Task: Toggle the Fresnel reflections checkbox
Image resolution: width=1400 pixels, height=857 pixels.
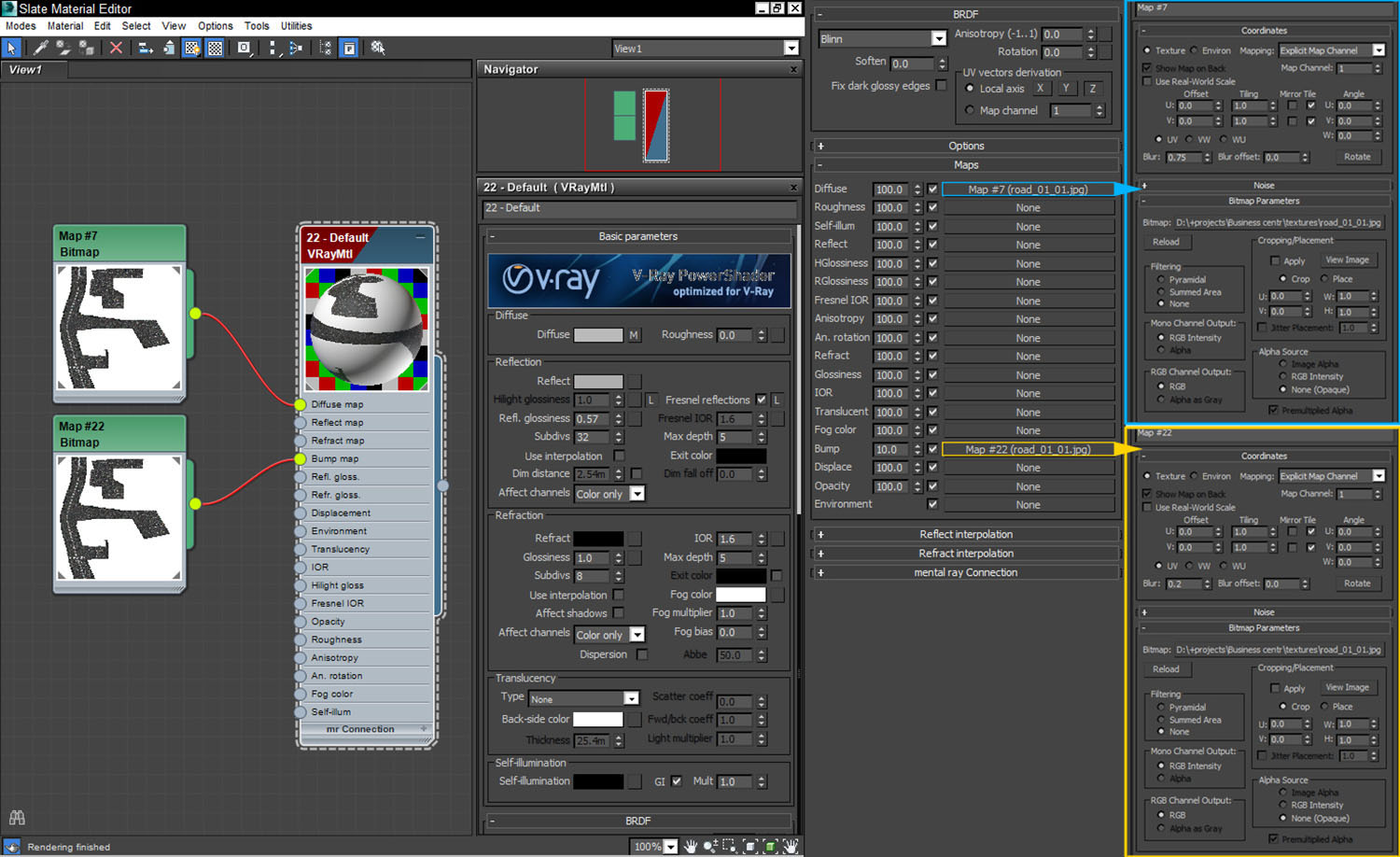Action: pos(762,400)
